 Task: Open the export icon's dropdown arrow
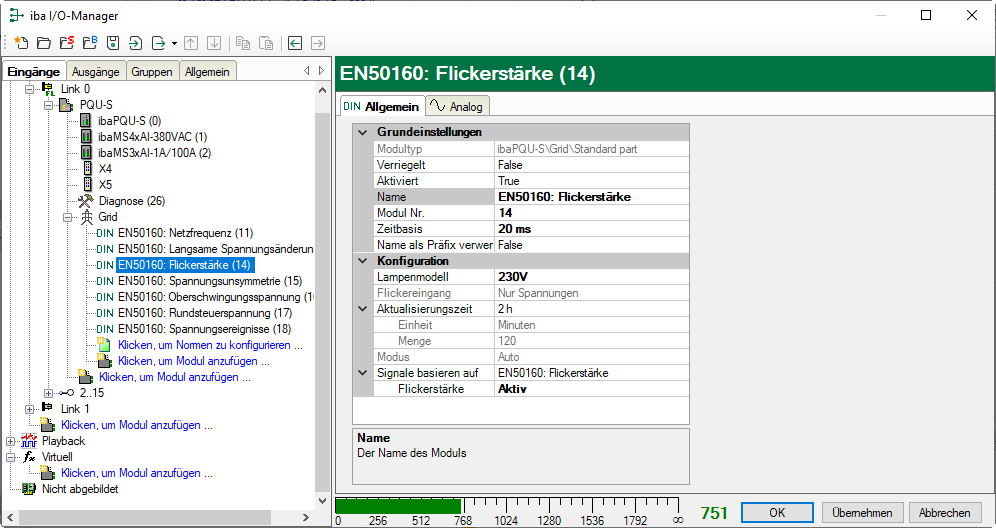tap(174, 43)
